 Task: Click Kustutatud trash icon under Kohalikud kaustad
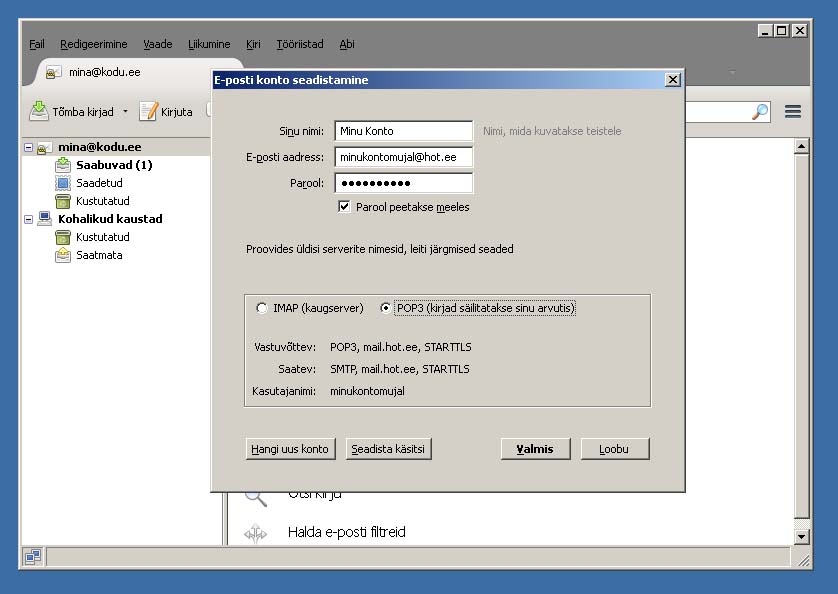tap(63, 237)
